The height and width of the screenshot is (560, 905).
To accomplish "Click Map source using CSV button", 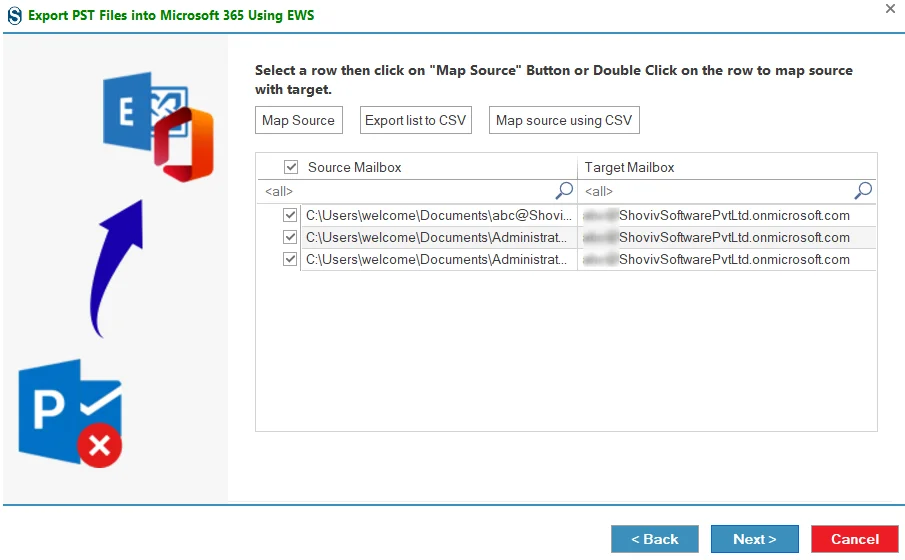I will pyautogui.click(x=564, y=120).
